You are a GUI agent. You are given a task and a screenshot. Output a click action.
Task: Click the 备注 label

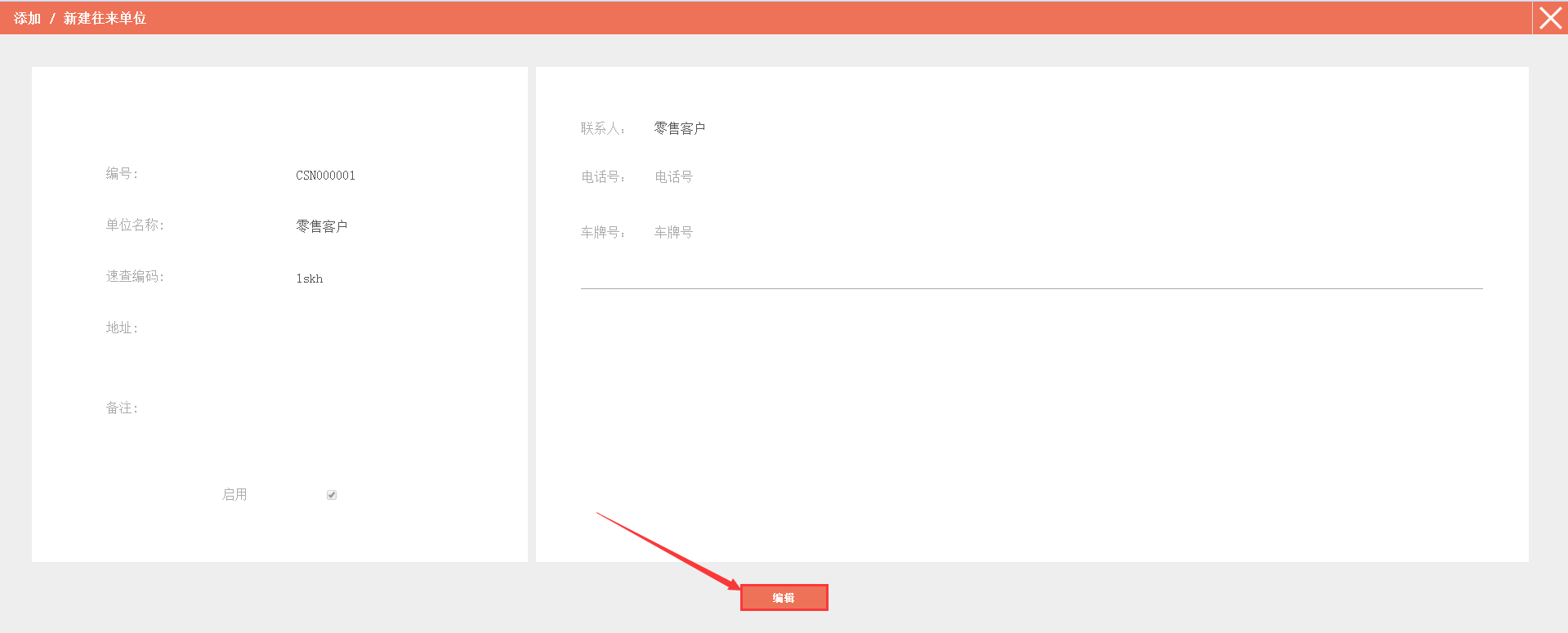coord(122,408)
